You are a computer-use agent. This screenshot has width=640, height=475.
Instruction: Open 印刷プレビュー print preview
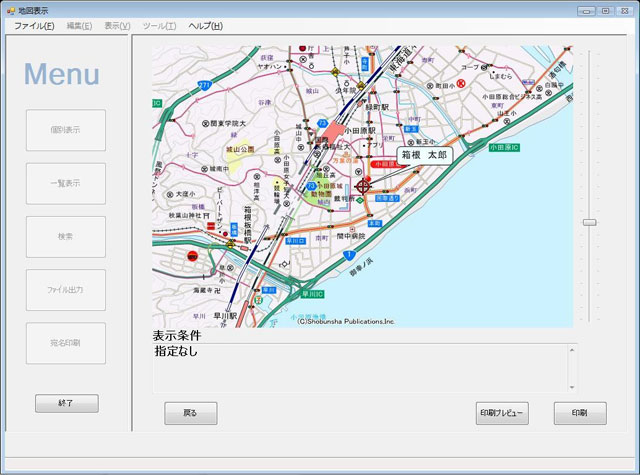[x=502, y=413]
